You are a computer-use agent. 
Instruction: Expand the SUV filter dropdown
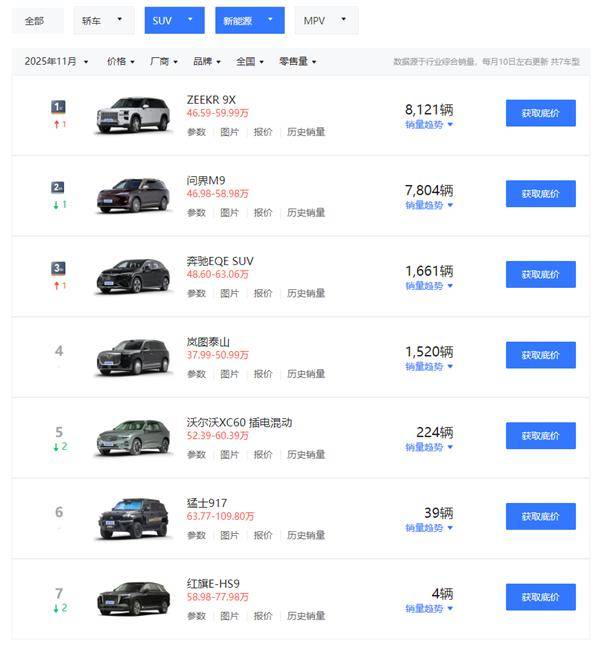click(174, 20)
